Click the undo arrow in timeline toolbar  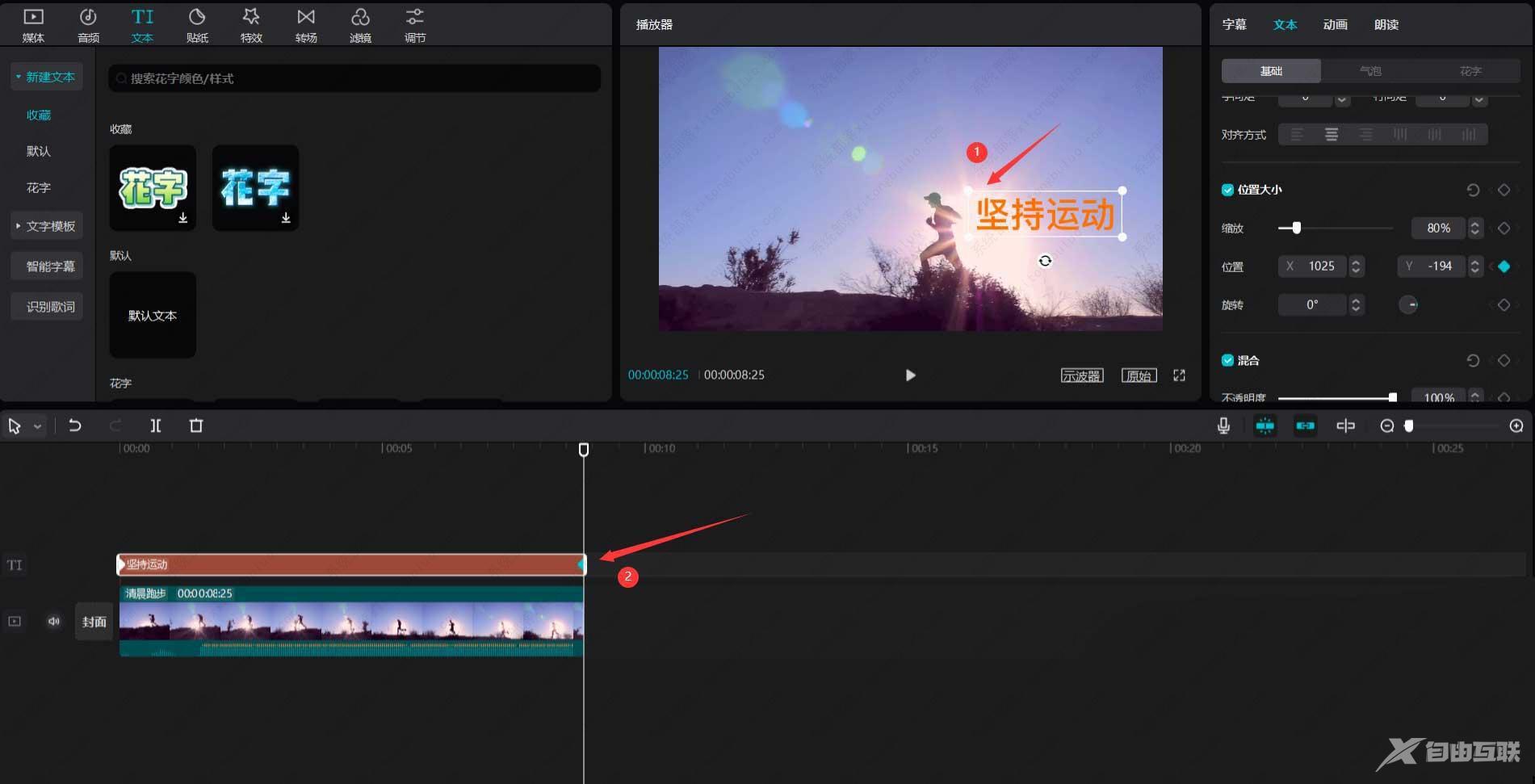(75, 426)
